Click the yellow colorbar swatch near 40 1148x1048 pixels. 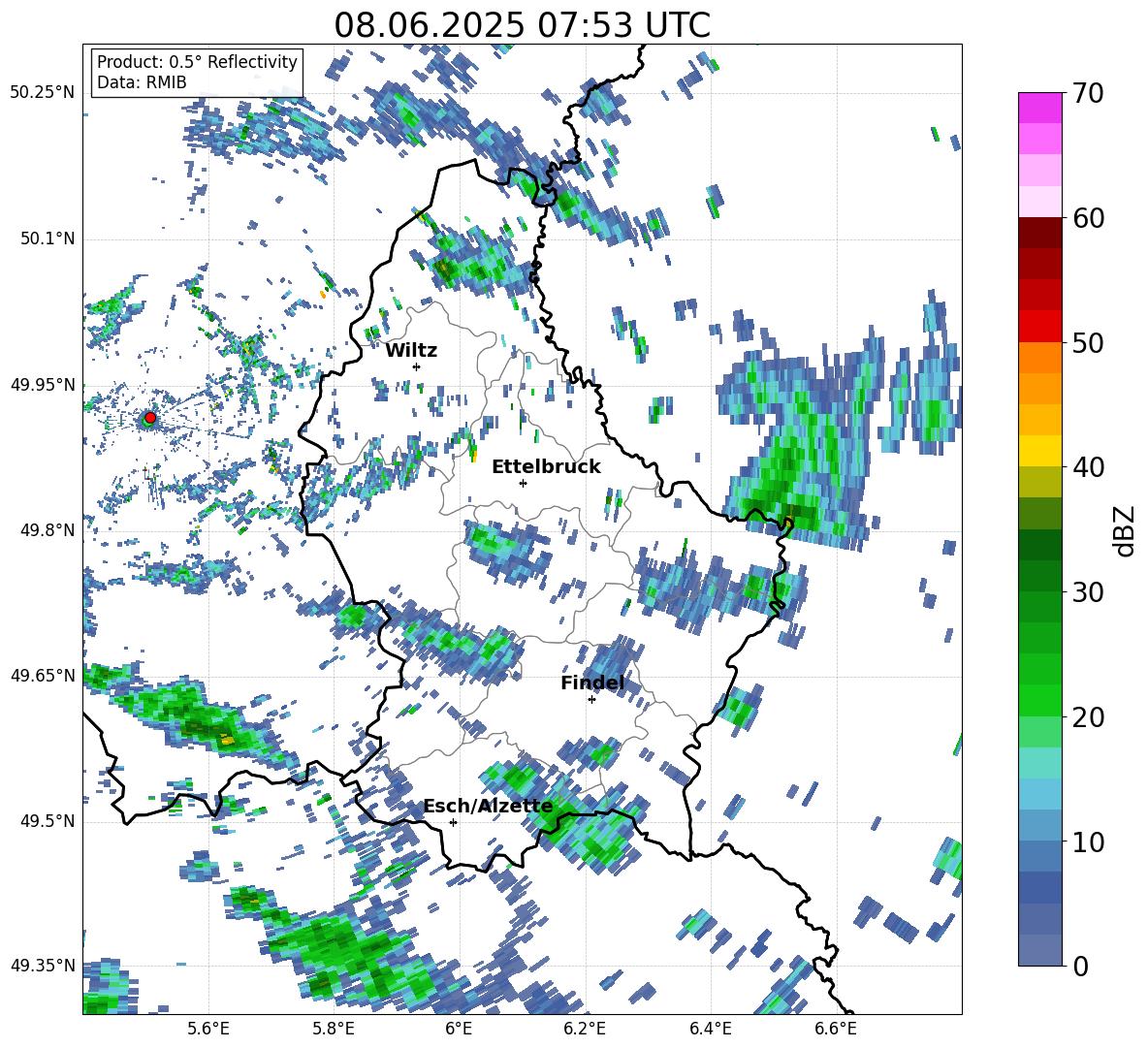coord(1039,451)
